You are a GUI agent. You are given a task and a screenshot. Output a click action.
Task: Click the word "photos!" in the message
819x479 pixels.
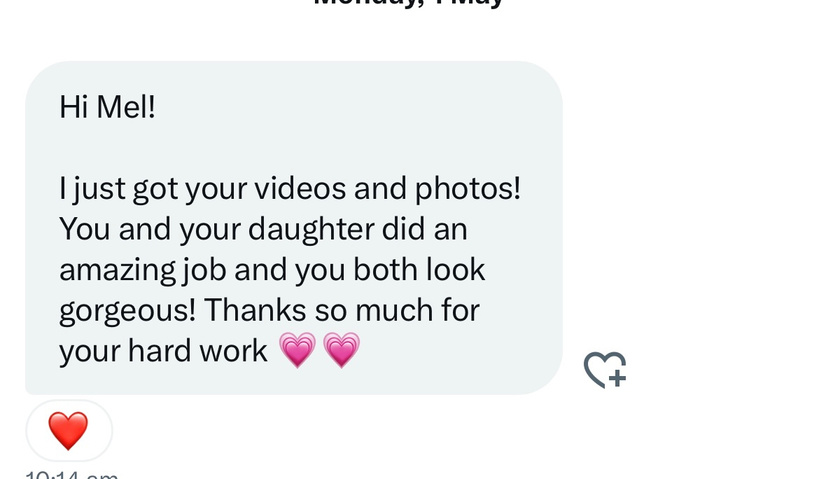click(468, 189)
